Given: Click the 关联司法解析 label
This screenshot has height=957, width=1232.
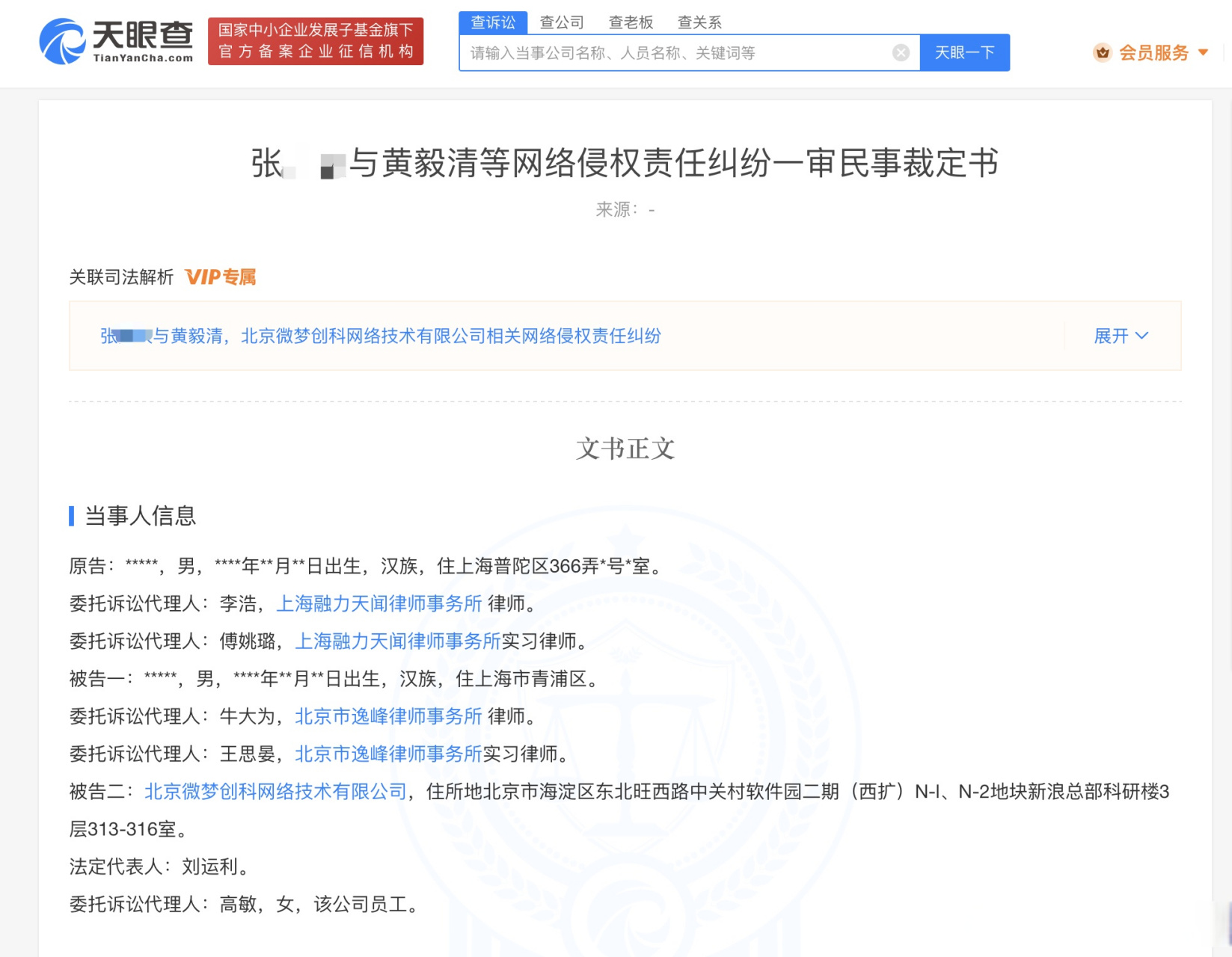Looking at the screenshot, I should click(x=121, y=277).
